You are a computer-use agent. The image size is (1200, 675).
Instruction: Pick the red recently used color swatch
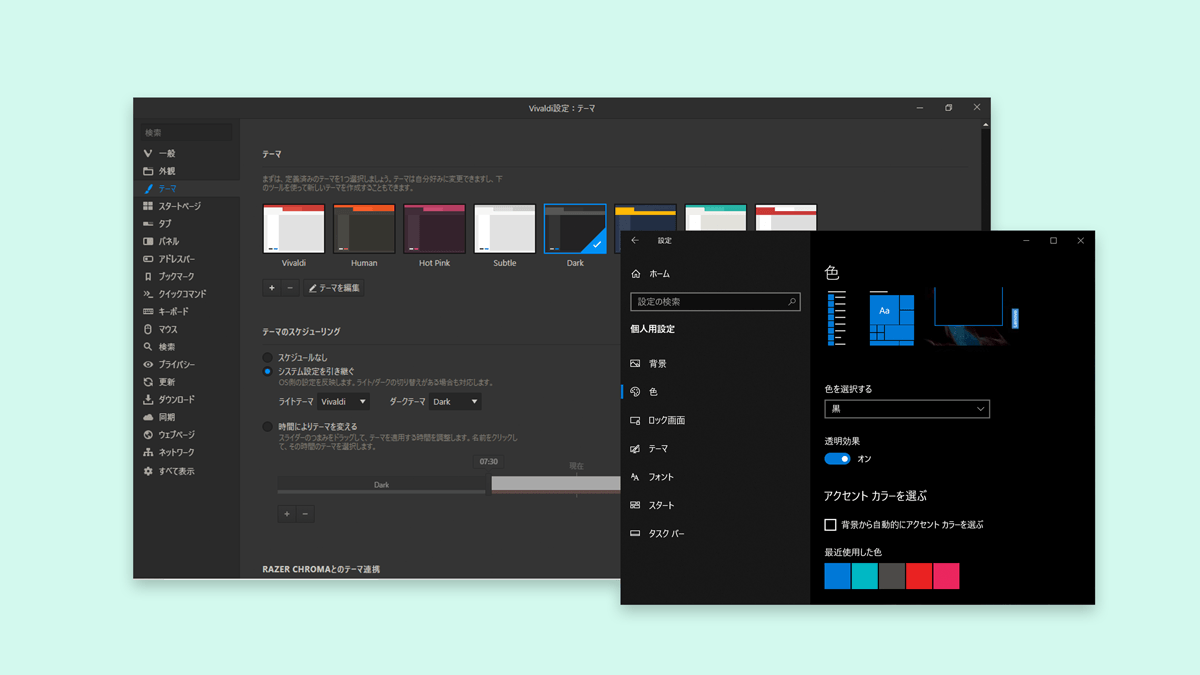(x=918, y=576)
